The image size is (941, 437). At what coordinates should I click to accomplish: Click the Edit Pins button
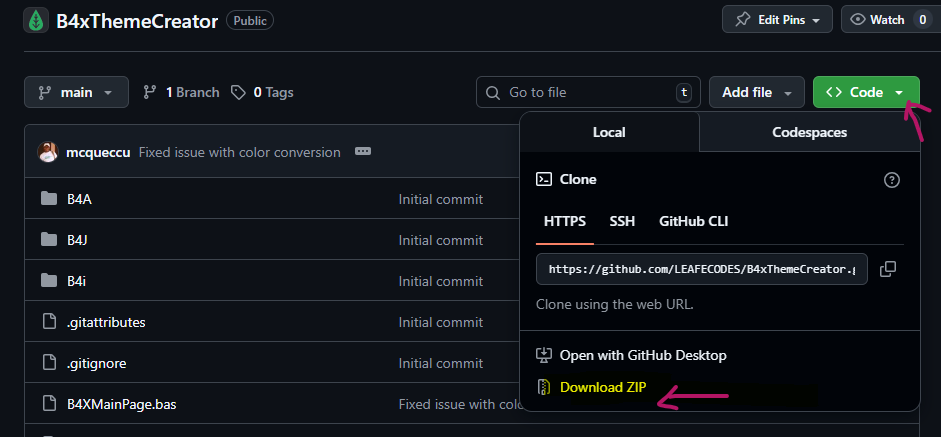click(777, 20)
